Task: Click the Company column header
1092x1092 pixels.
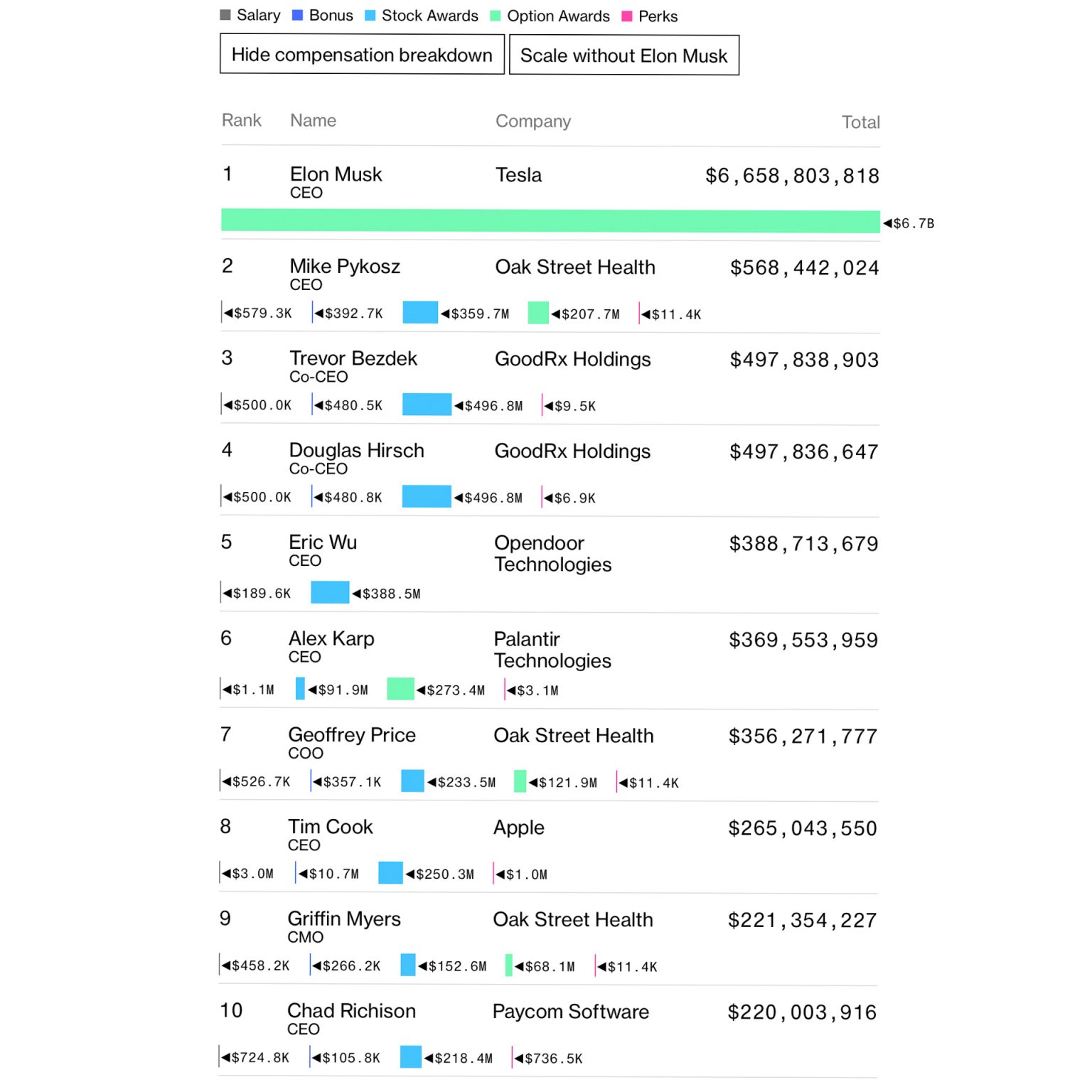Action: (533, 122)
